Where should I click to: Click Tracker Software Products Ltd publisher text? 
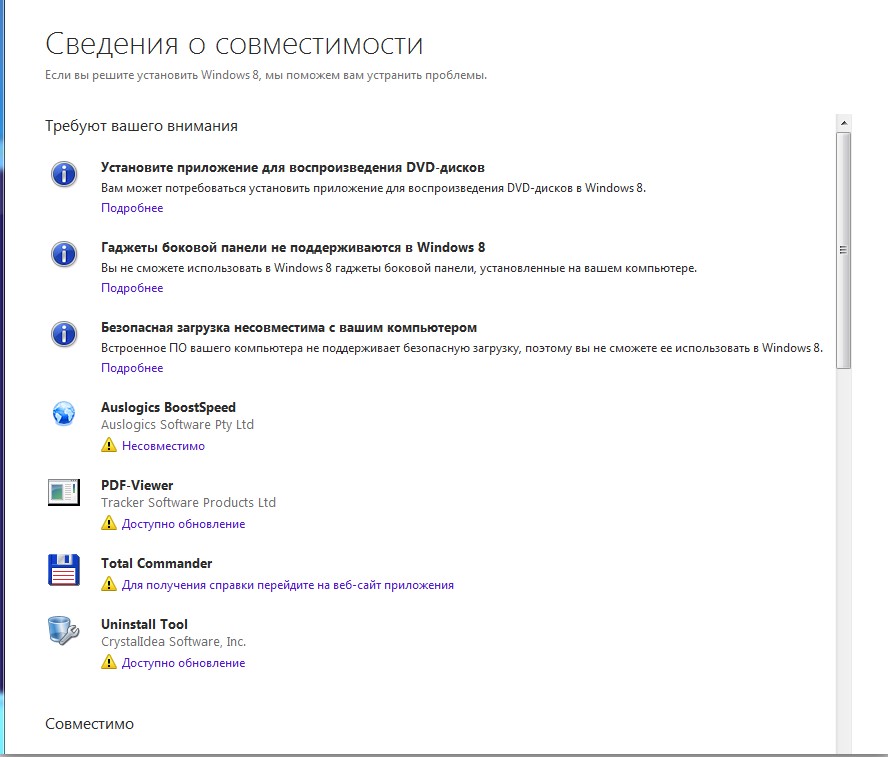coord(188,503)
